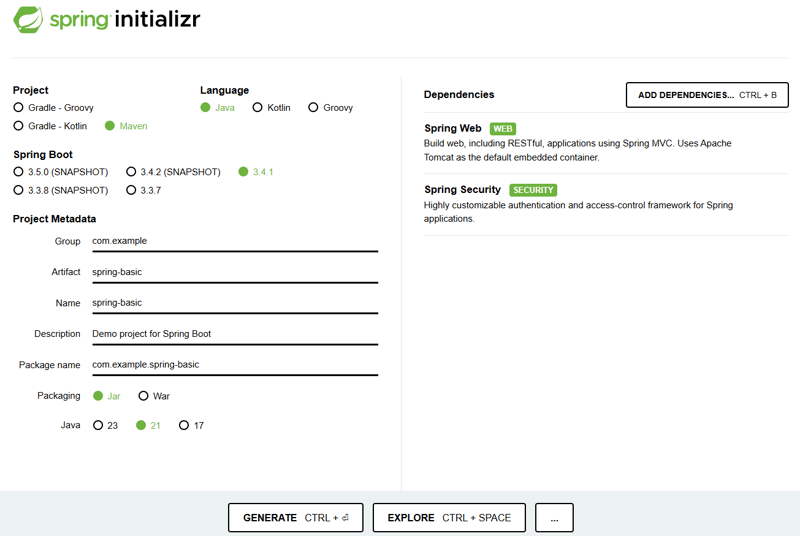
Task: Choose Gradle - Kotlin project option
Action: point(19,126)
